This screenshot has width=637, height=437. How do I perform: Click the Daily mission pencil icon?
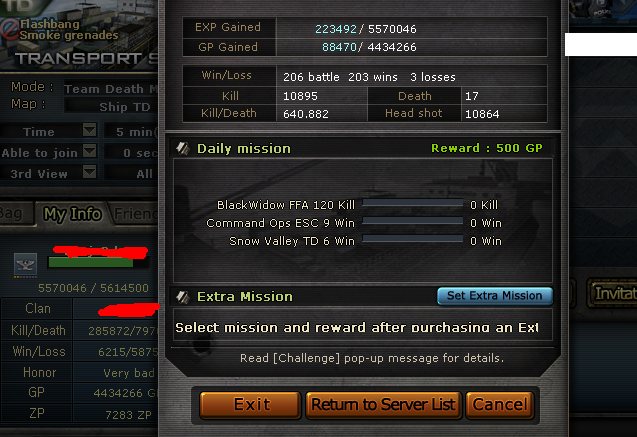pos(183,149)
